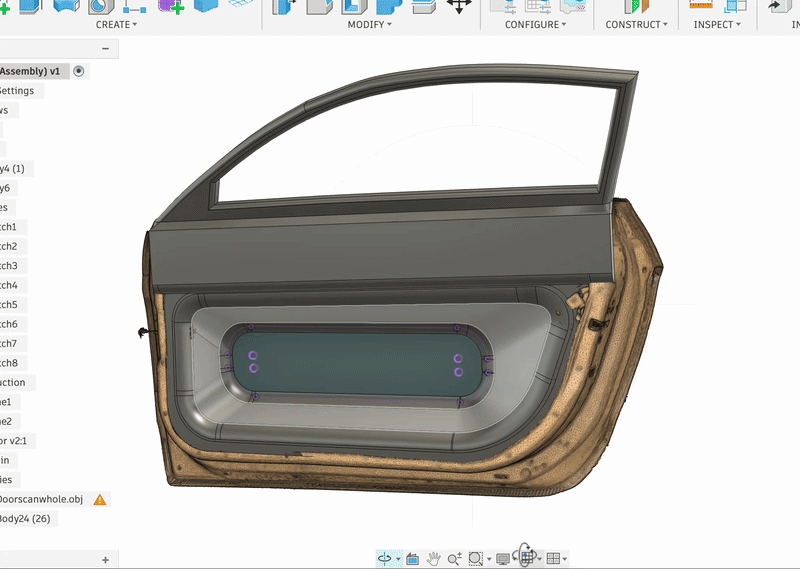800x569 pixels.
Task: Click the Look At camera icon
Action: pos(412,559)
